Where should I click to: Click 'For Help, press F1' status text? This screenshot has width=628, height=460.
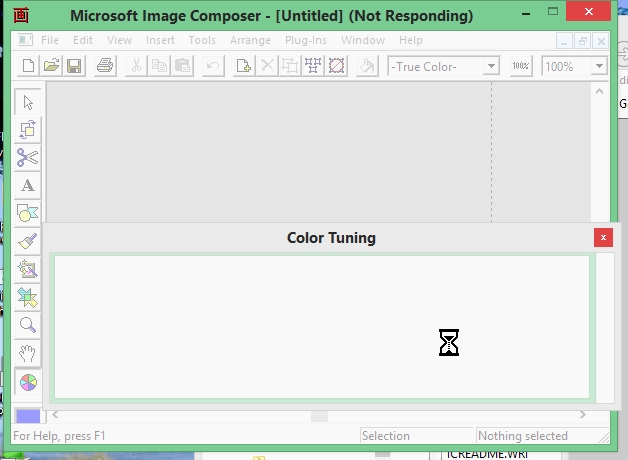pos(59,436)
